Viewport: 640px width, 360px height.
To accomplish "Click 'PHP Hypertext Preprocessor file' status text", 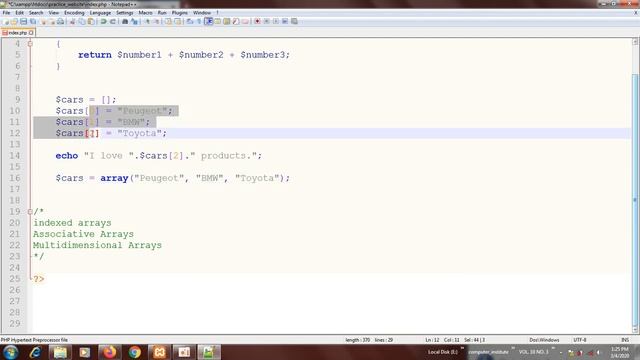I will click(x=34, y=340).
